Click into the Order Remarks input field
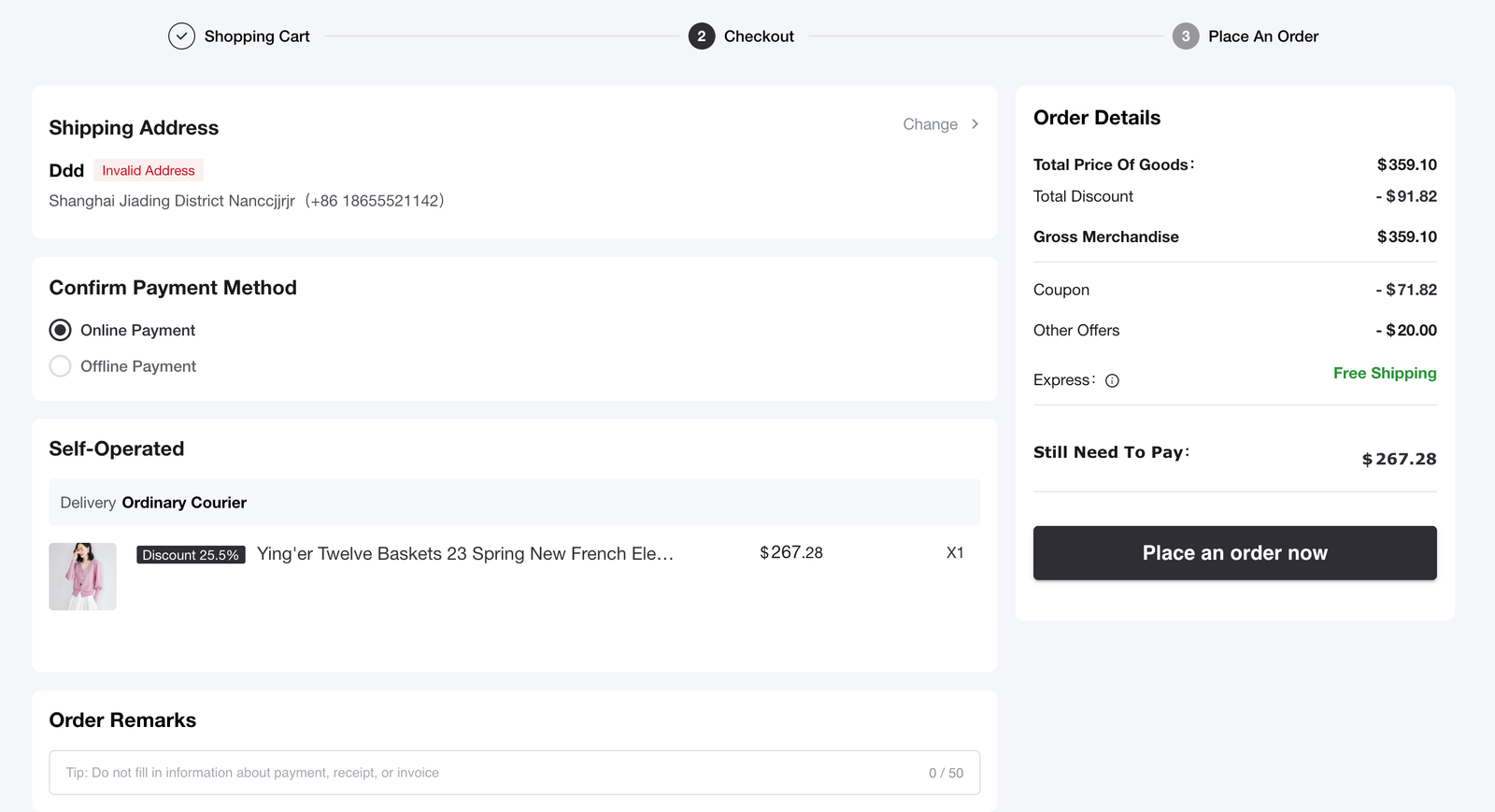This screenshot has width=1495, height=812. [486, 773]
